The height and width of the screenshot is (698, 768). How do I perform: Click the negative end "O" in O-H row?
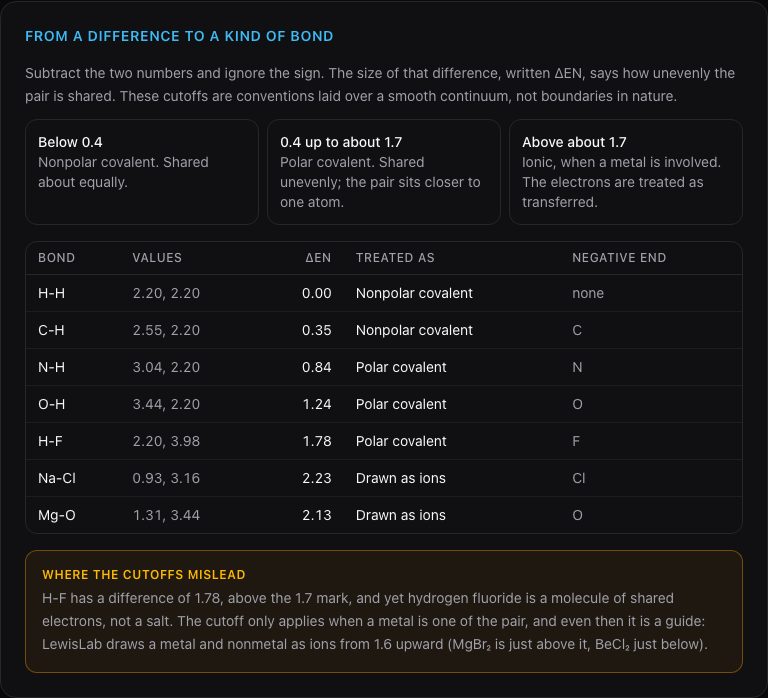577,404
